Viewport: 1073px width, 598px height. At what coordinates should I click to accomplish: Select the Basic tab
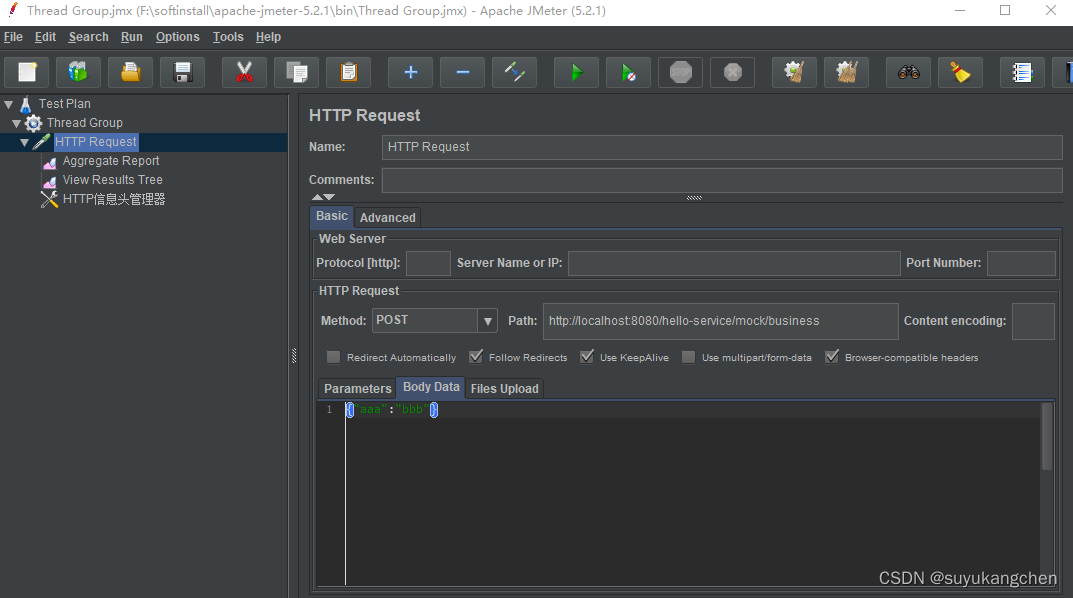[x=332, y=216]
